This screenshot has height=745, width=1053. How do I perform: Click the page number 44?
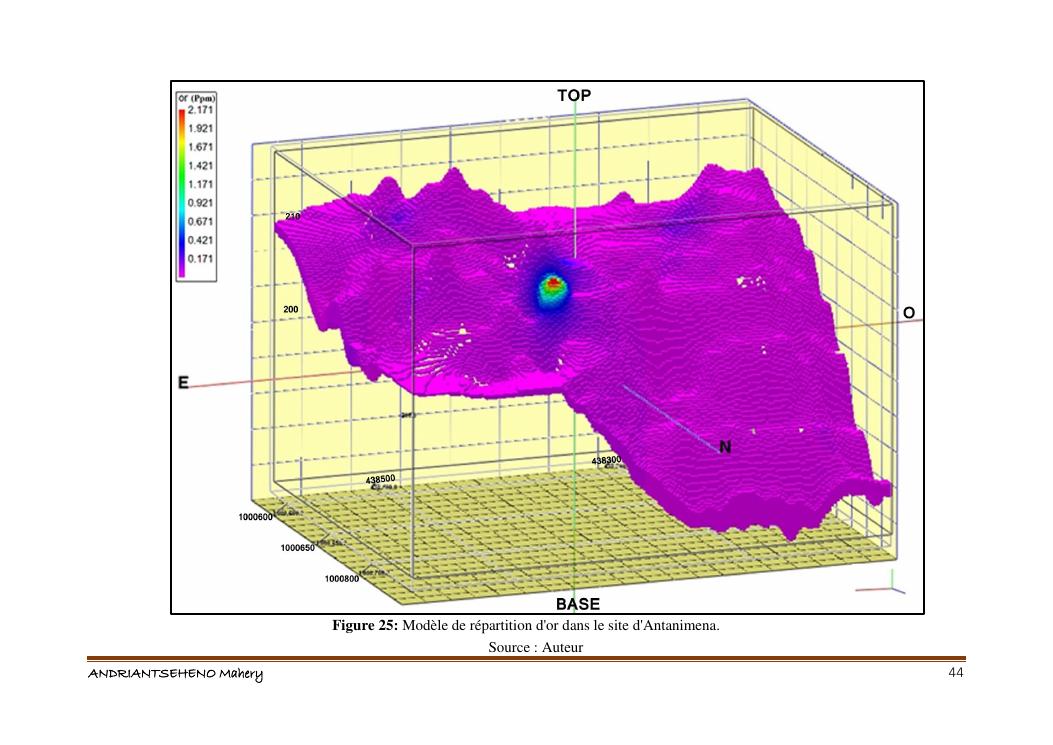(x=955, y=672)
